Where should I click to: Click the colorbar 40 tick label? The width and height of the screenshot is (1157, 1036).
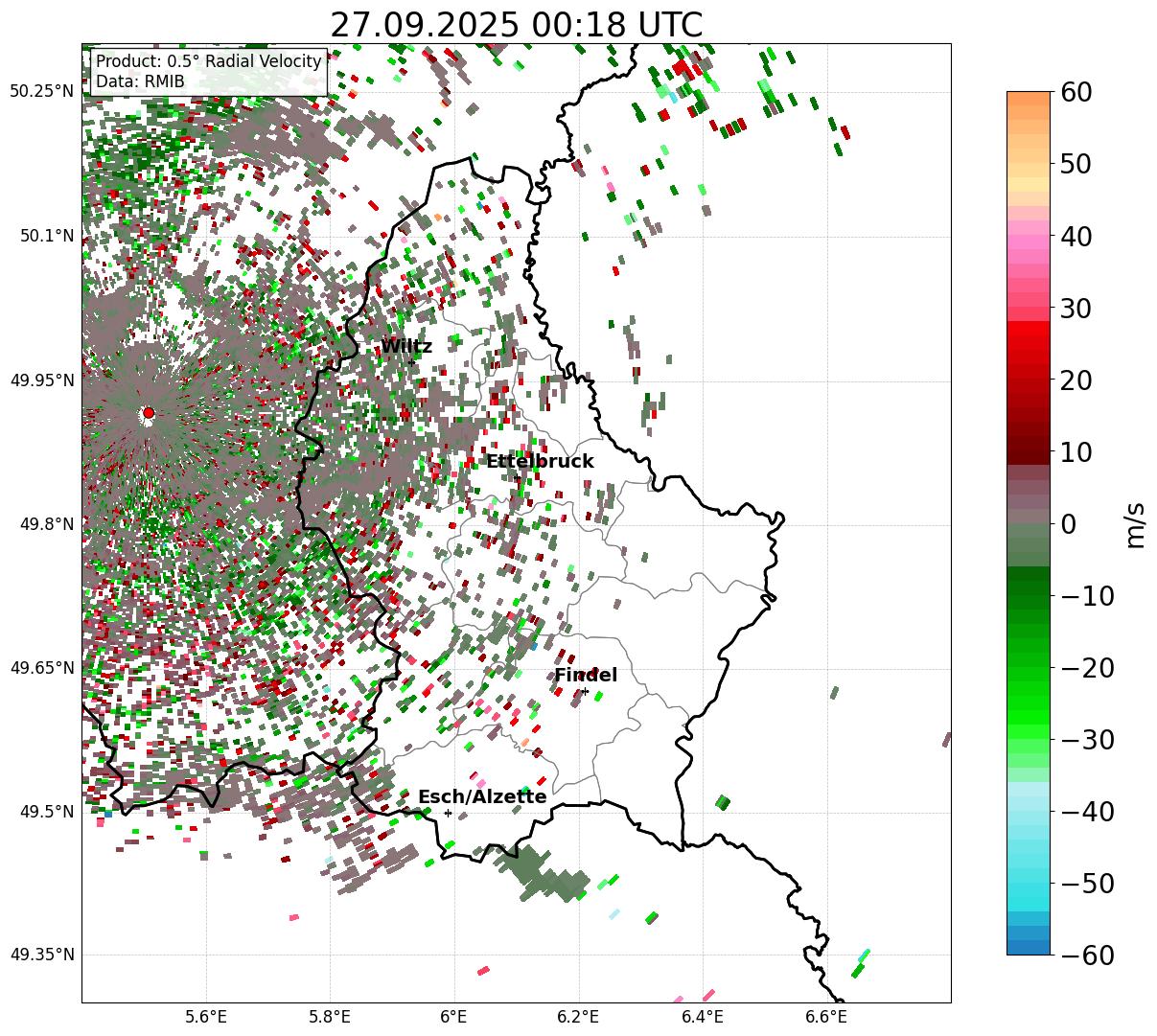pyautogui.click(x=1075, y=236)
